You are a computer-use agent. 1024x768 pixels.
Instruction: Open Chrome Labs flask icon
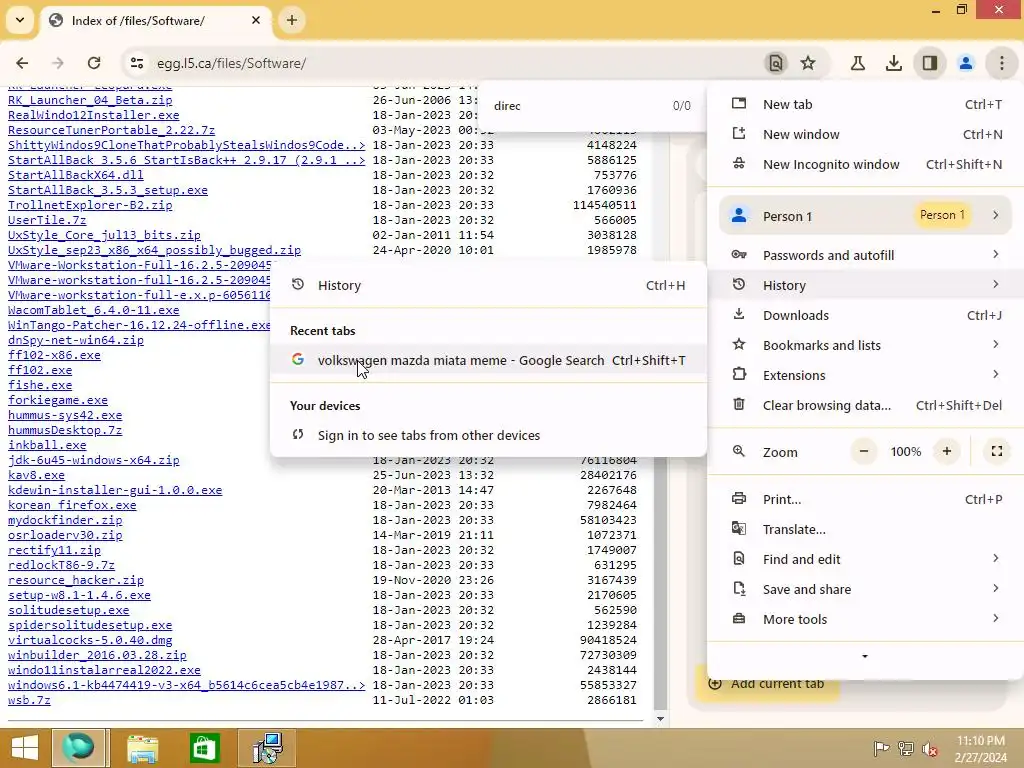[858, 63]
